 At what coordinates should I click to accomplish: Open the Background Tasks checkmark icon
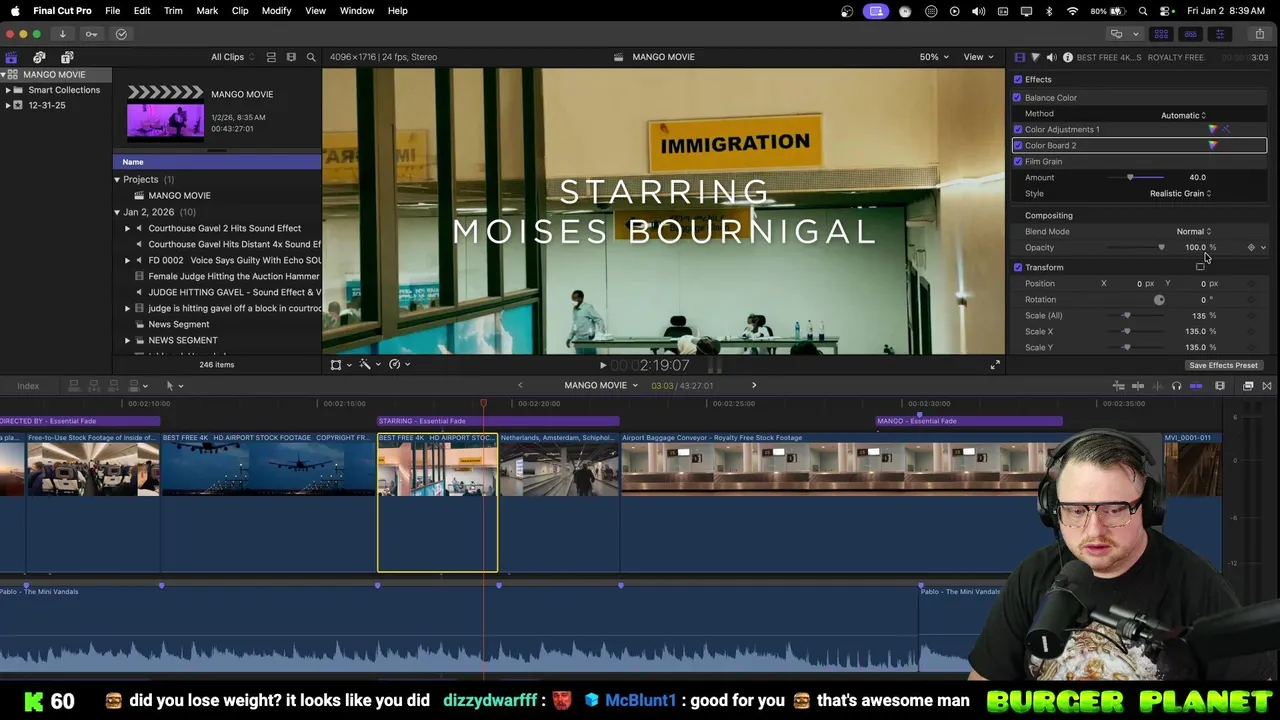[x=121, y=34]
